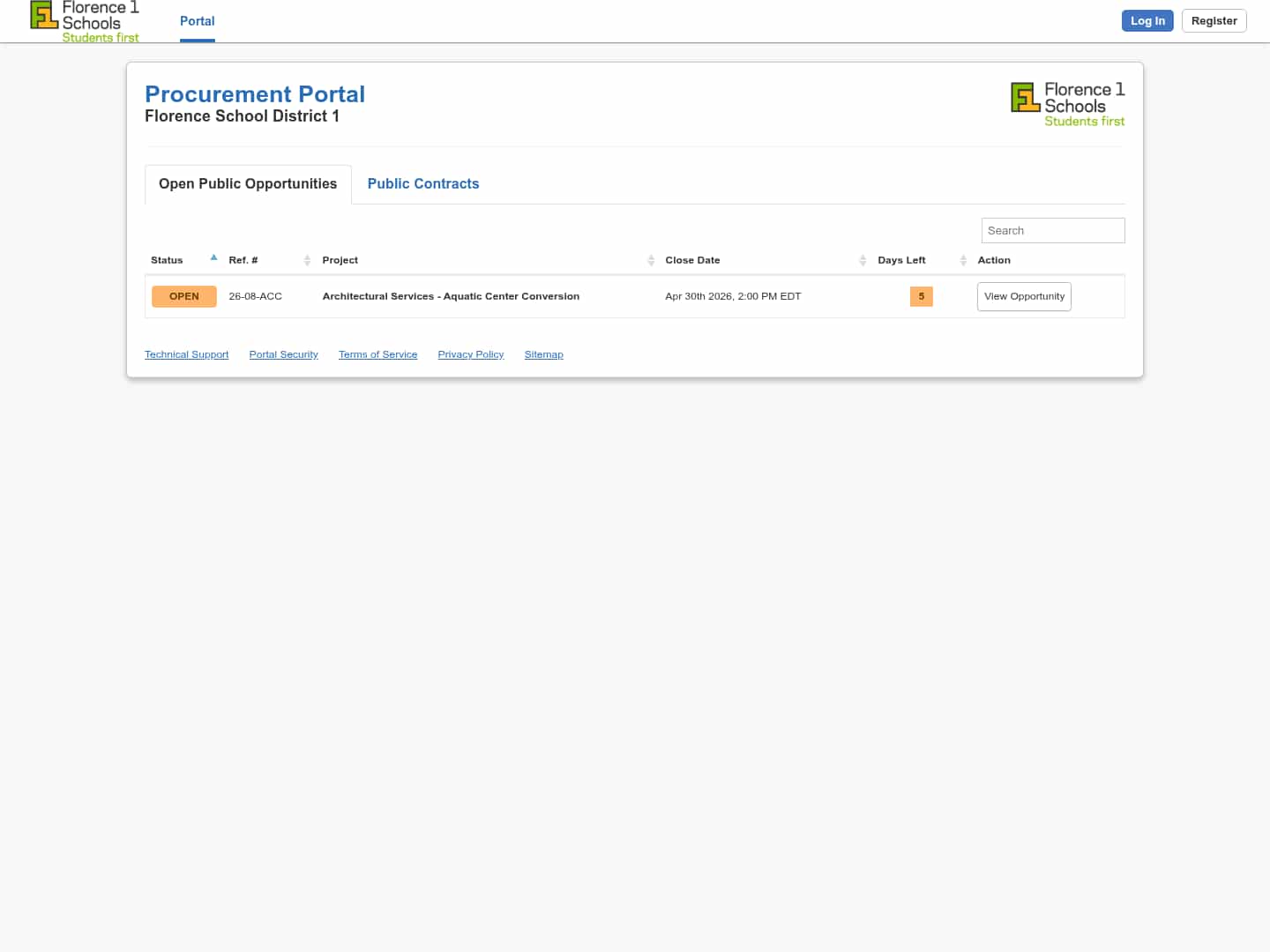Open the Technical Support link
This screenshot has height=952, width=1270.
click(186, 354)
